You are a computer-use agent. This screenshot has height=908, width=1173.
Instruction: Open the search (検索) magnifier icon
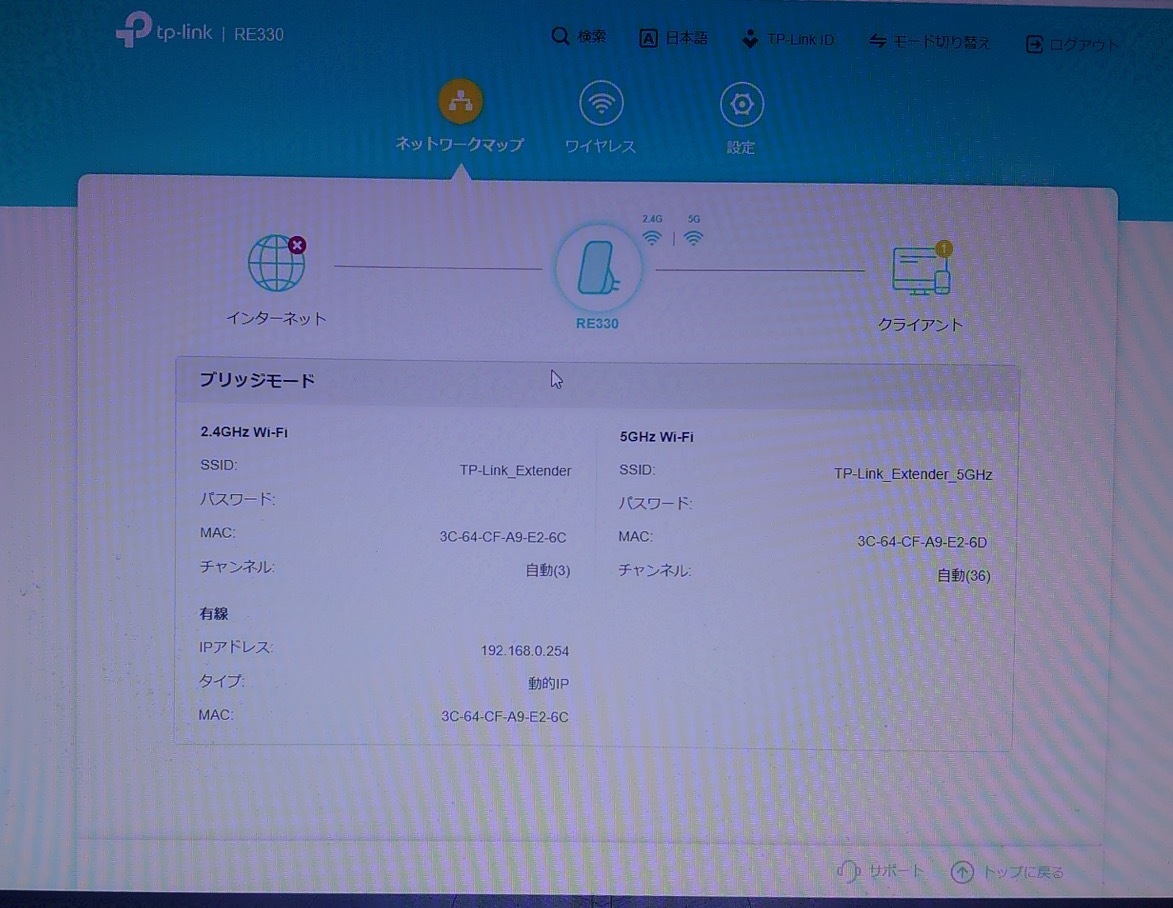point(560,36)
